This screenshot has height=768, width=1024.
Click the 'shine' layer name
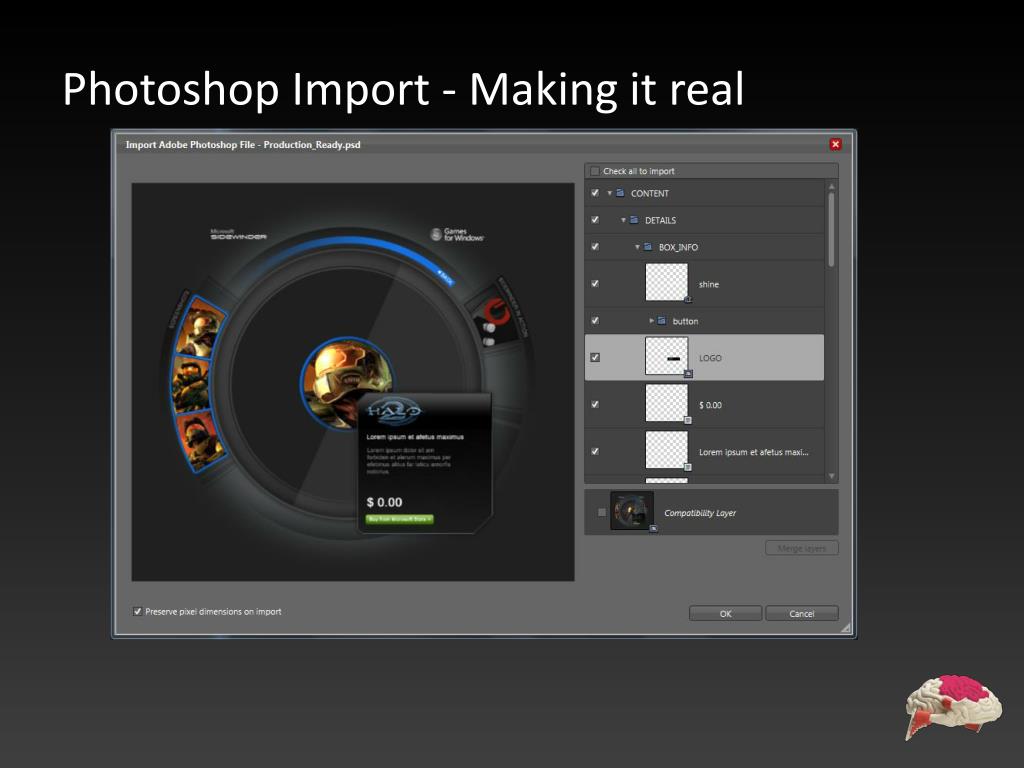click(709, 284)
